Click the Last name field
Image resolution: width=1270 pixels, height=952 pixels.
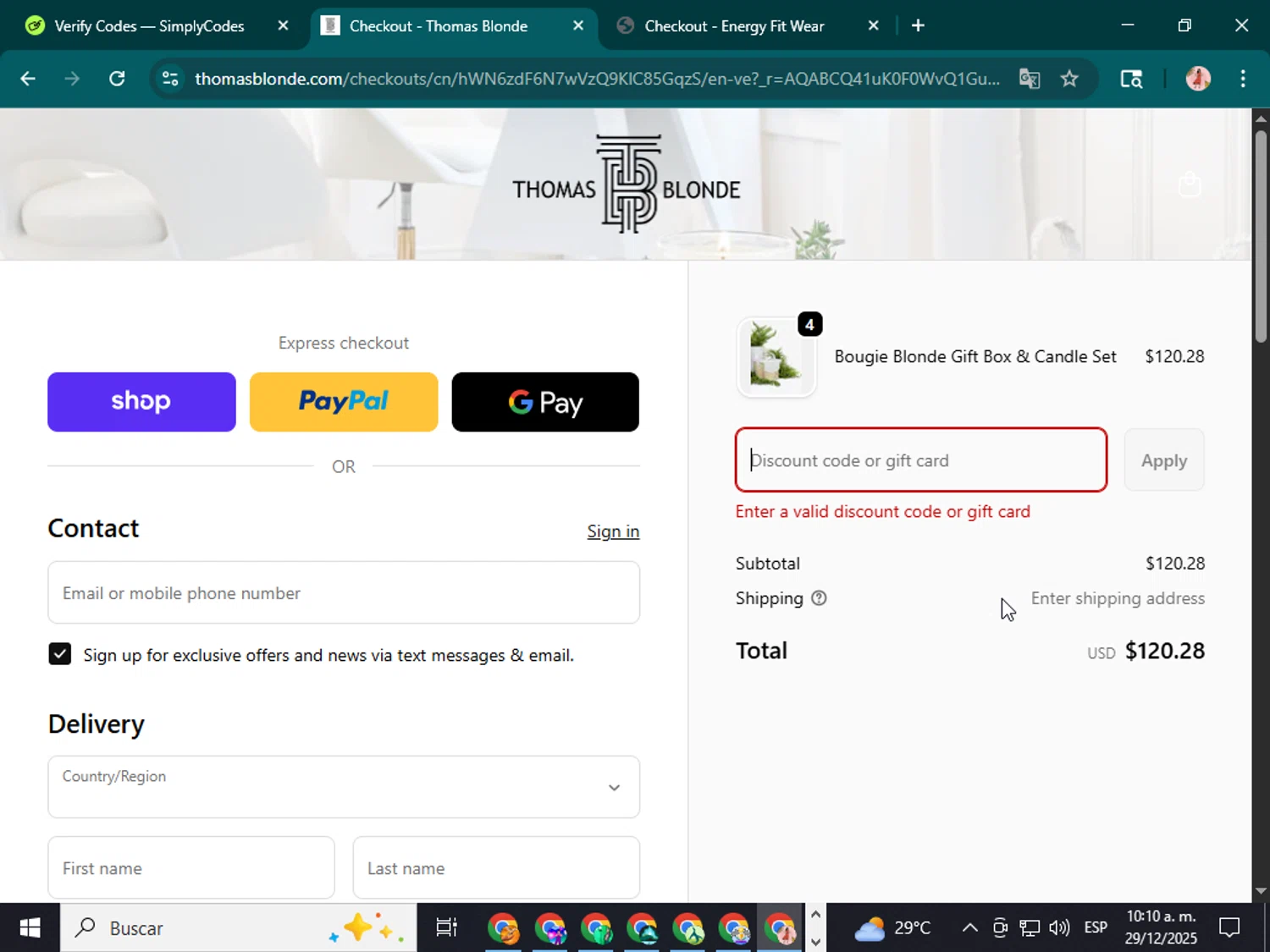(496, 867)
